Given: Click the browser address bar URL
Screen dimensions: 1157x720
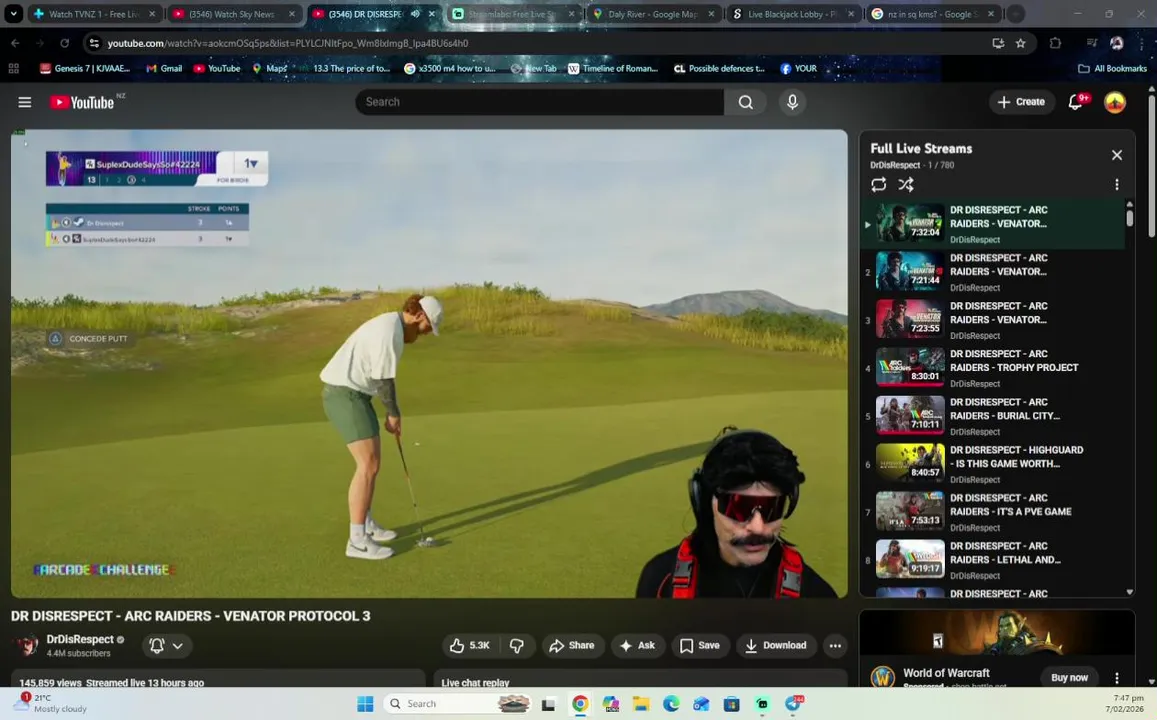Looking at the screenshot, I should pos(288,43).
